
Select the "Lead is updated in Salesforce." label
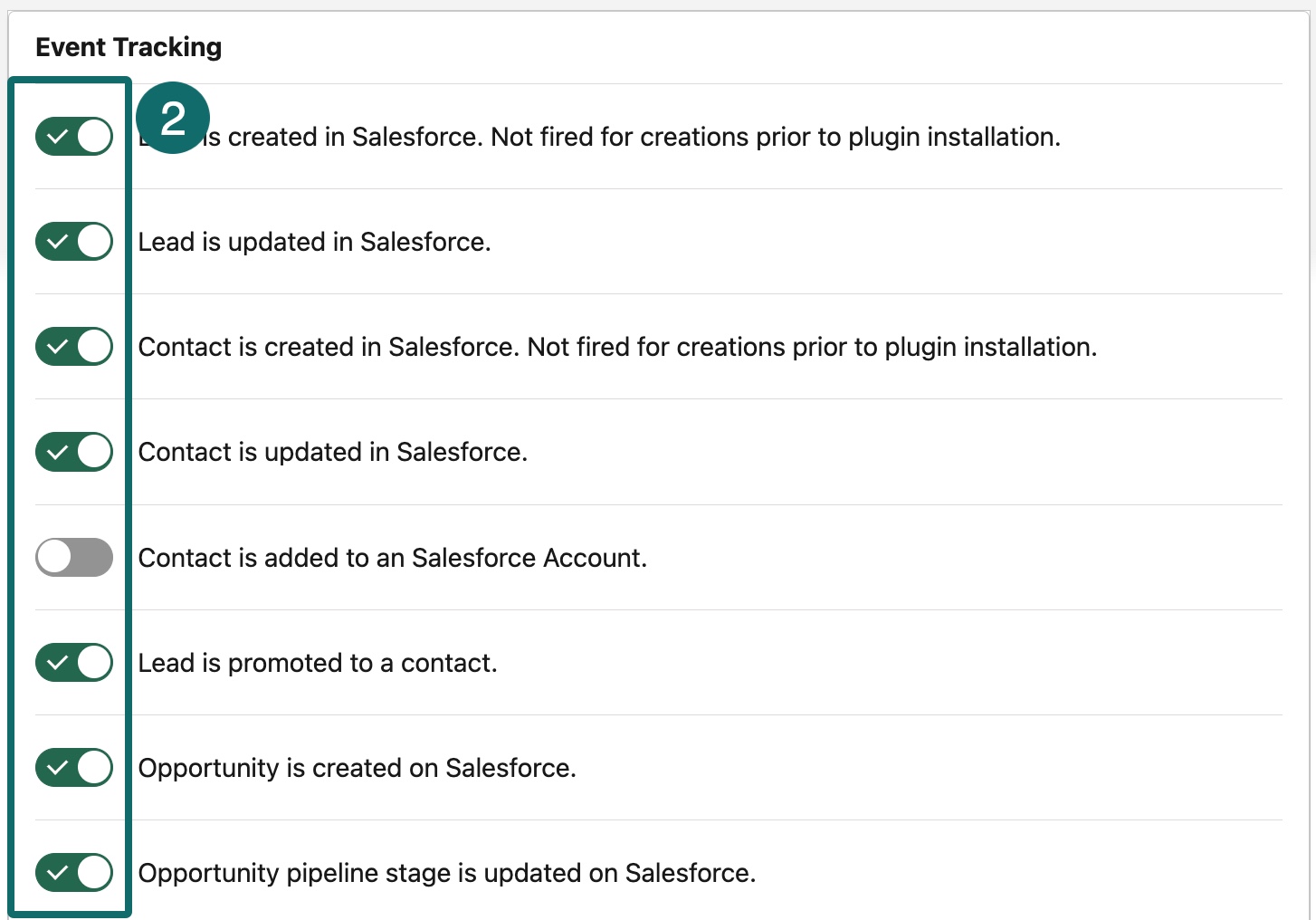click(314, 242)
